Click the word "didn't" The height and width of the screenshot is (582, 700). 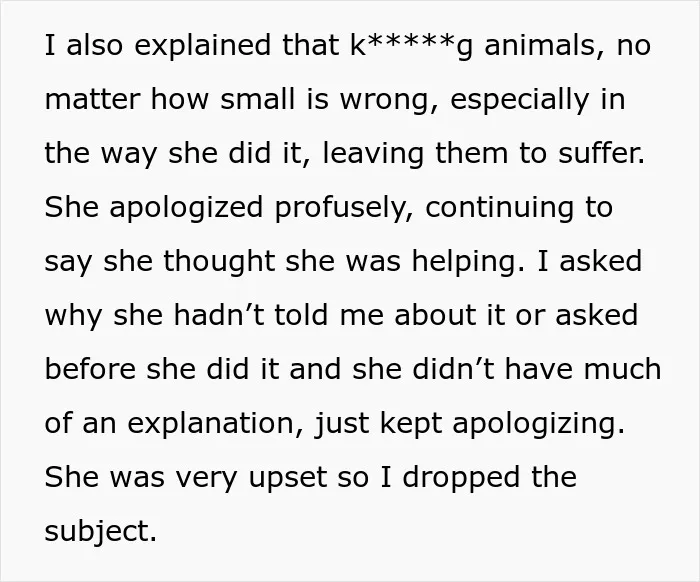(454, 369)
